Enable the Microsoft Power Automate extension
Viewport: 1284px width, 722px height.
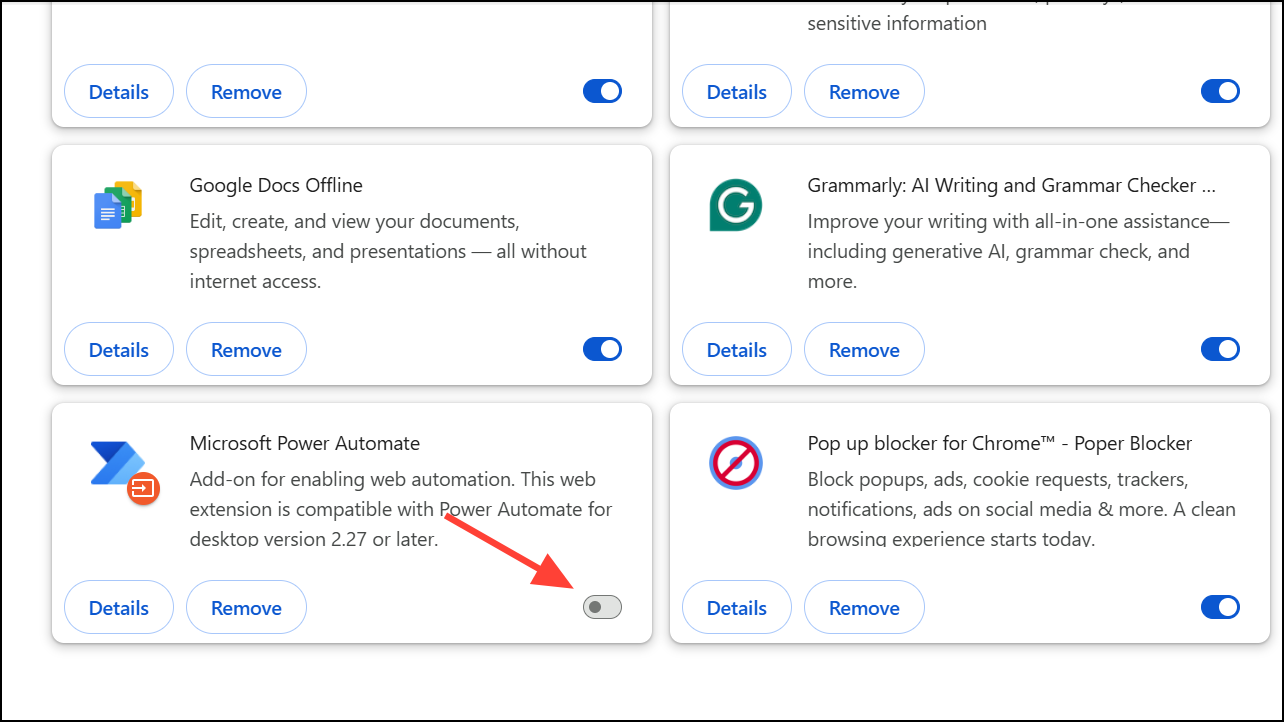pyautogui.click(x=601, y=607)
